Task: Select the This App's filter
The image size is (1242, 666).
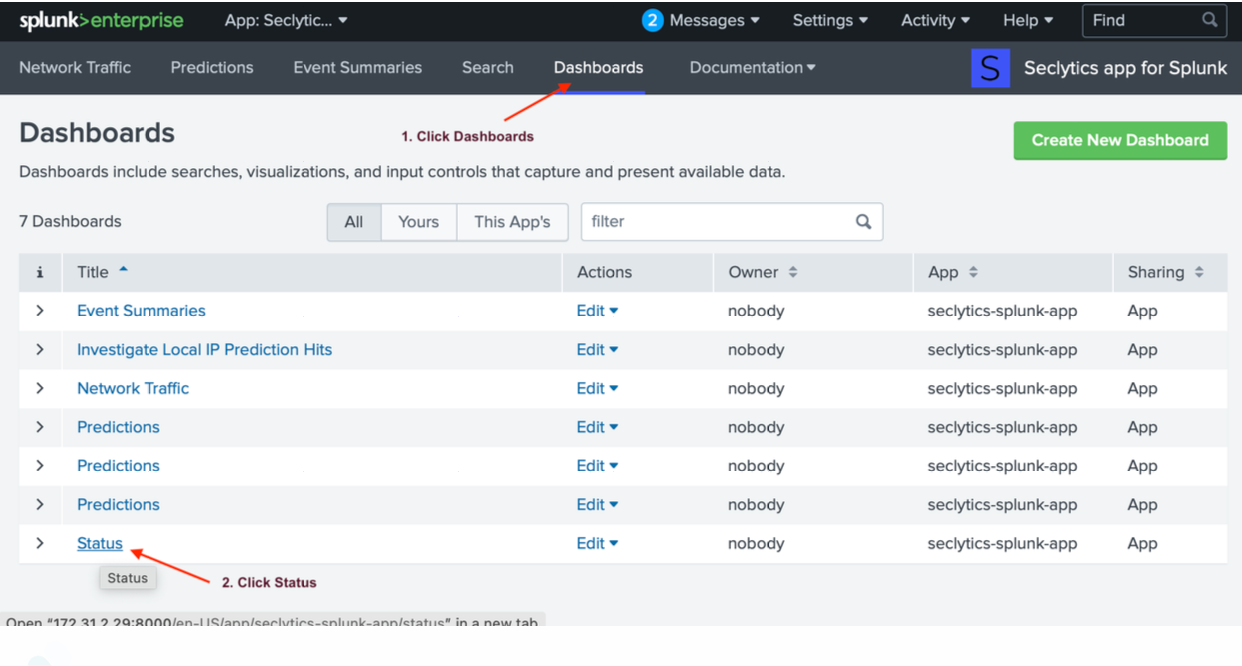Action: tap(512, 222)
